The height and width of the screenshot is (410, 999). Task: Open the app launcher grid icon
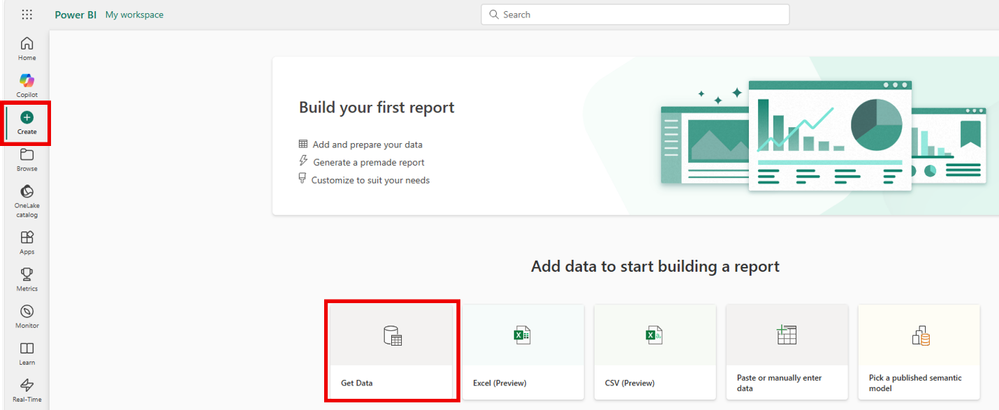pyautogui.click(x=27, y=14)
